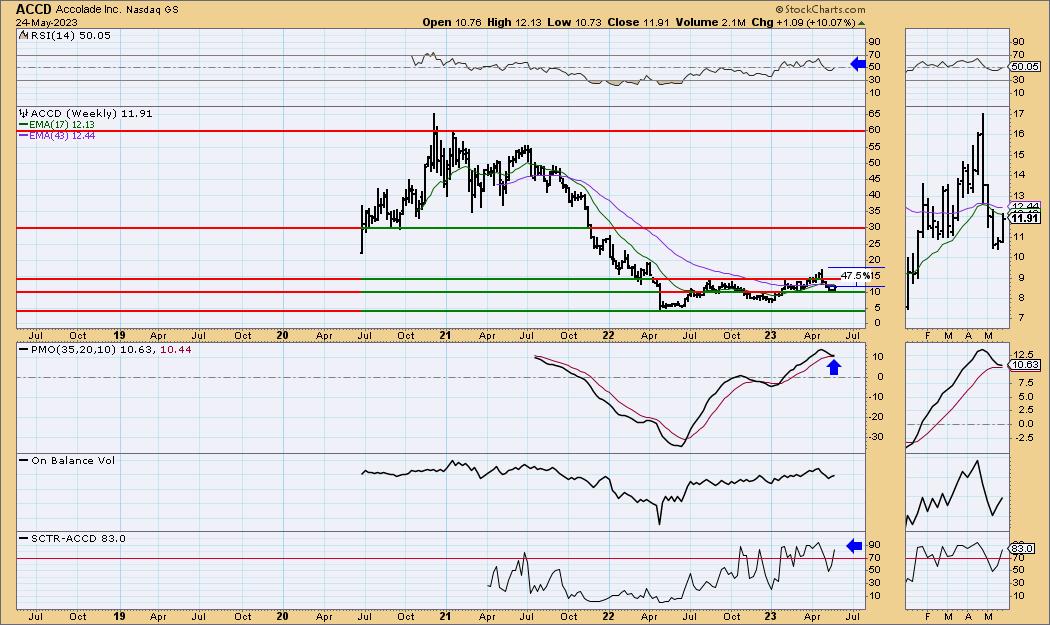Click the StockCharts.com copyright label
Image resolution: width=1050 pixels, height=625 pixels.
pyautogui.click(x=820, y=9)
